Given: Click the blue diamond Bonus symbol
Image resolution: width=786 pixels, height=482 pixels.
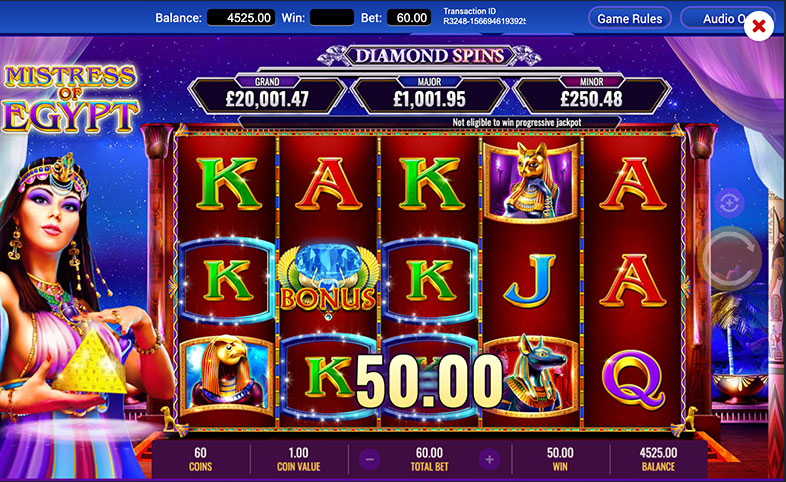Looking at the screenshot, I should click(328, 283).
